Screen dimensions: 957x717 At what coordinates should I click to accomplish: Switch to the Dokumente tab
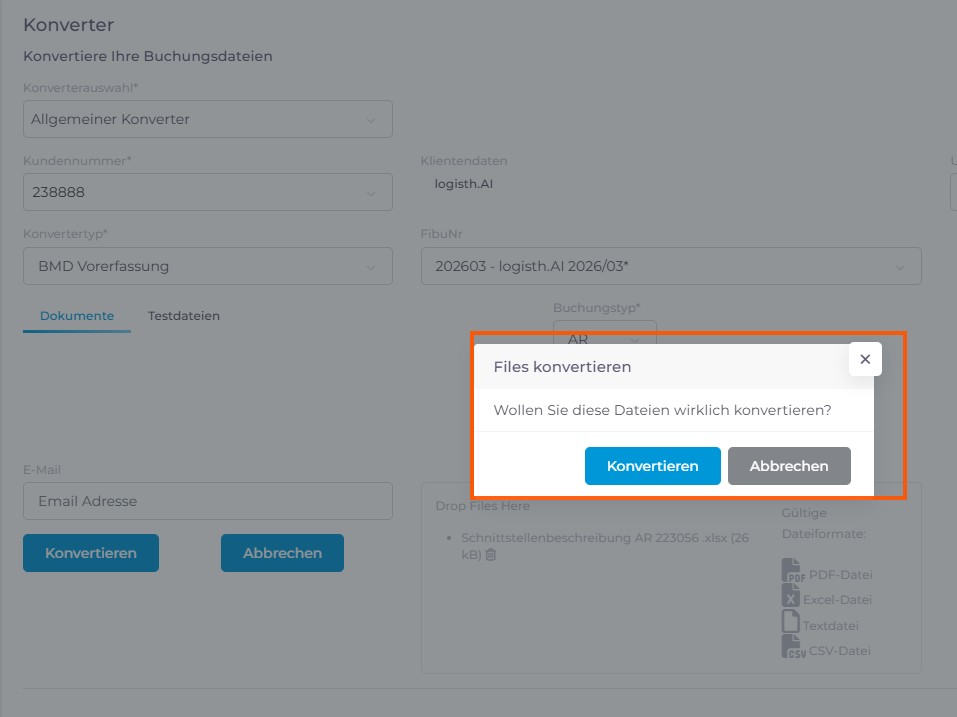[77, 316]
